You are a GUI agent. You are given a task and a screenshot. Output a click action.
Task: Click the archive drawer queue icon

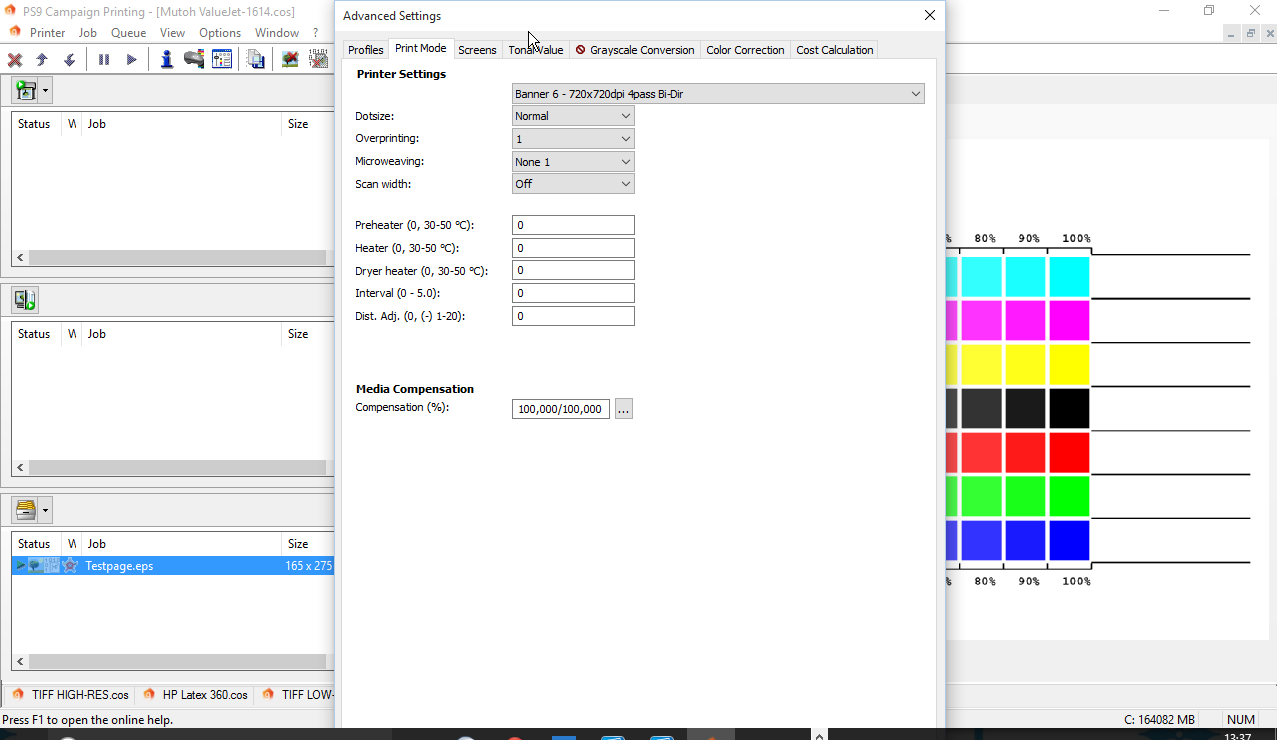[26, 510]
